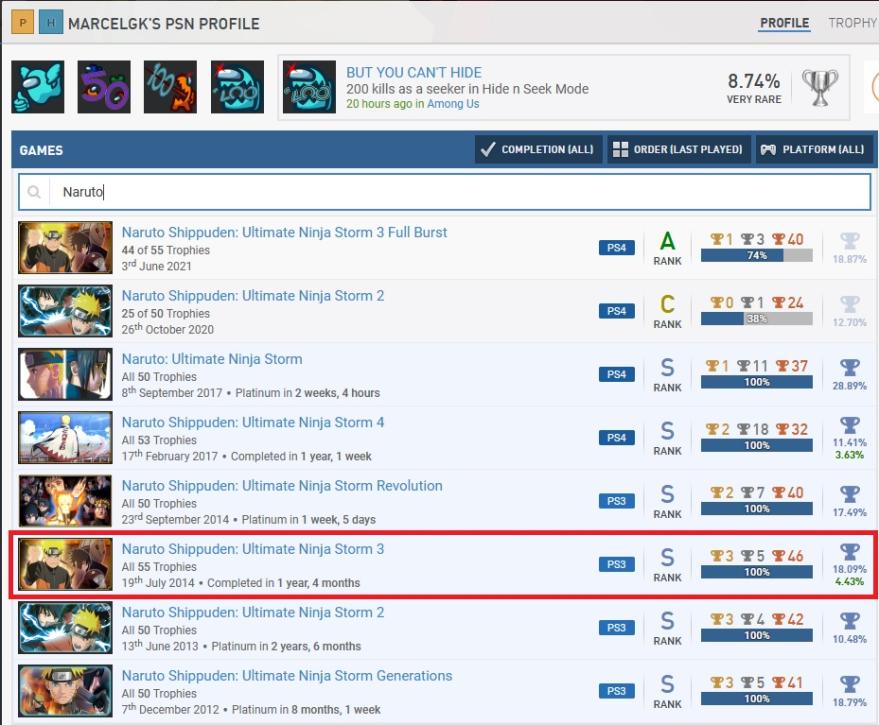The width and height of the screenshot is (879, 725).
Task: Open Naruto Shippuden: Ultimate Ninja Storm 3 Full Burst
Action: coord(284,232)
